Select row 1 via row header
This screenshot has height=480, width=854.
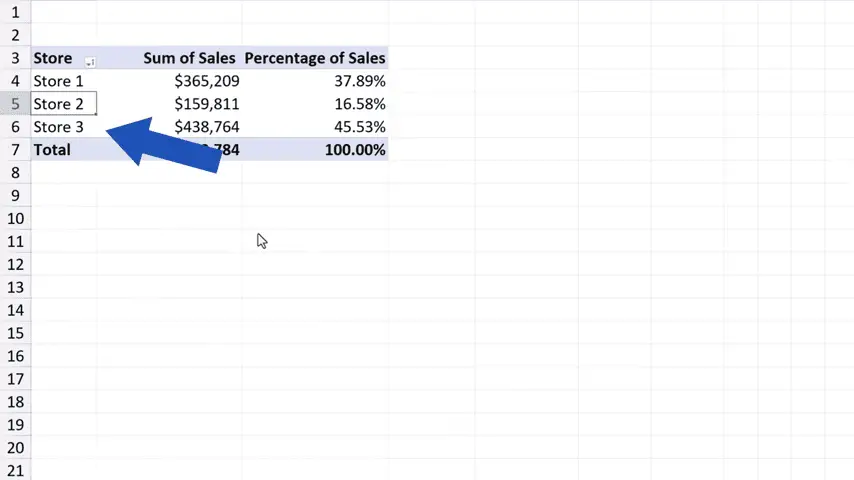[15, 12]
